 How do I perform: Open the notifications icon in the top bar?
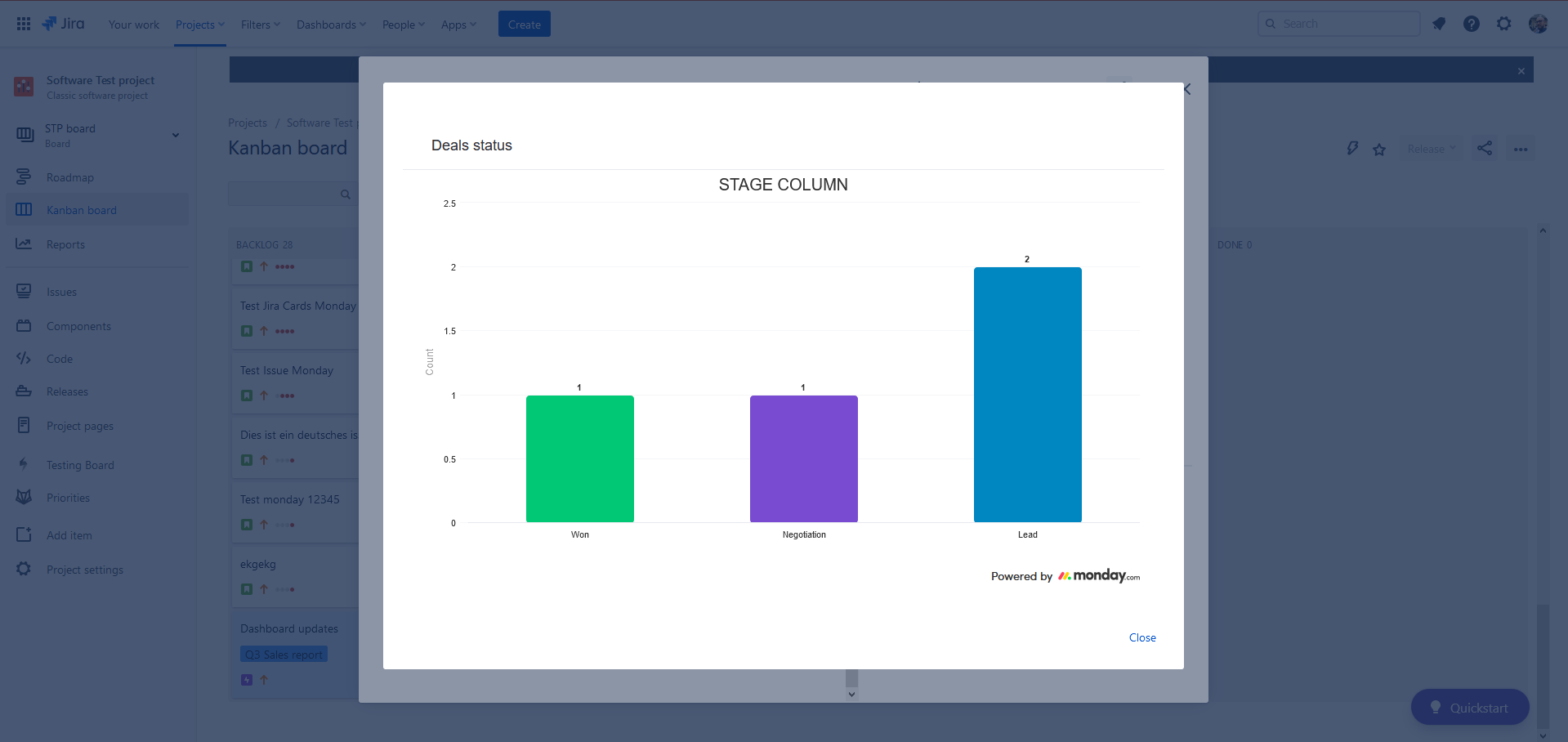(1439, 24)
